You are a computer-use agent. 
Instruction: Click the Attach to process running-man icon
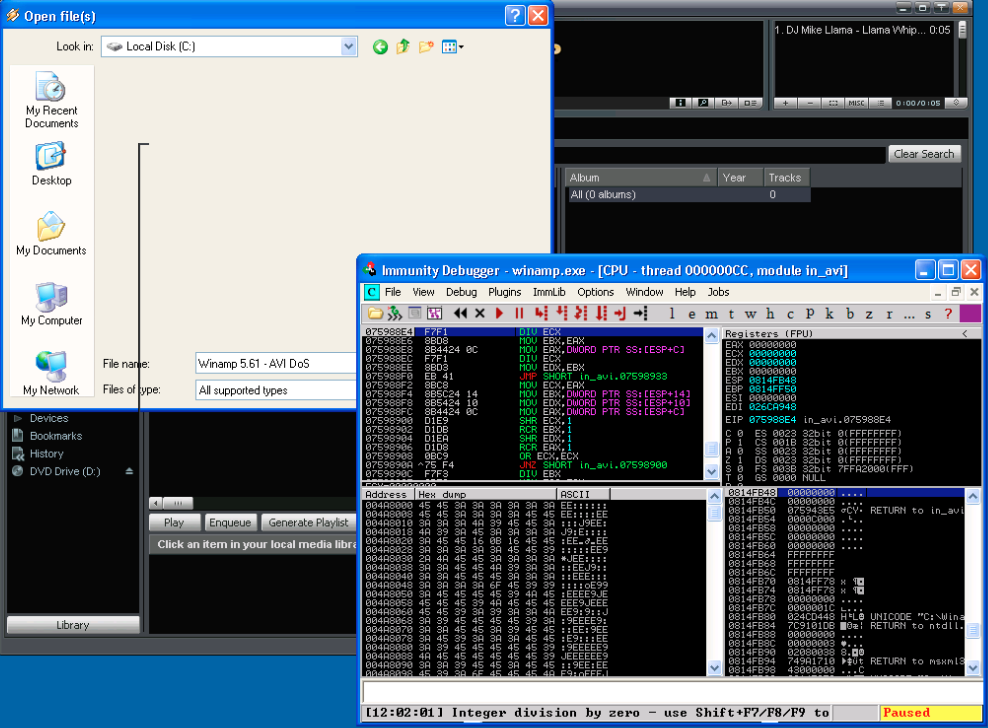(395, 313)
